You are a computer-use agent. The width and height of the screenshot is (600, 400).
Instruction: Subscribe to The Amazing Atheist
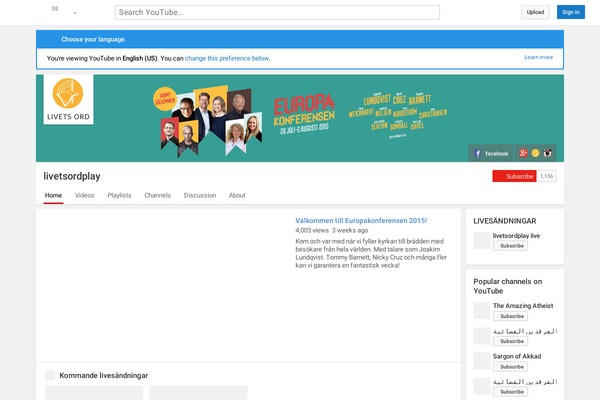click(x=510, y=316)
